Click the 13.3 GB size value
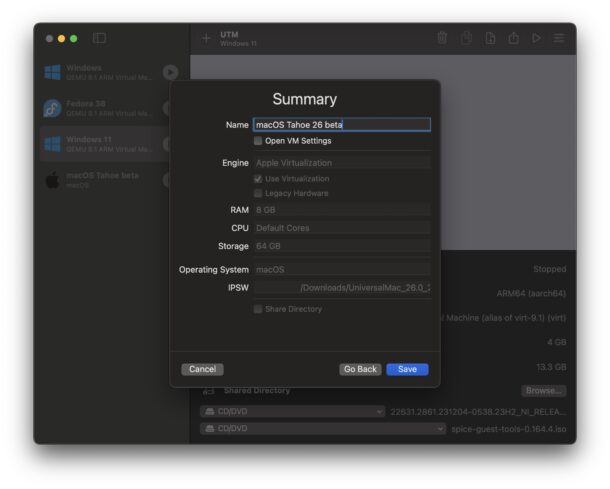This screenshot has width=610, height=489. (x=551, y=367)
